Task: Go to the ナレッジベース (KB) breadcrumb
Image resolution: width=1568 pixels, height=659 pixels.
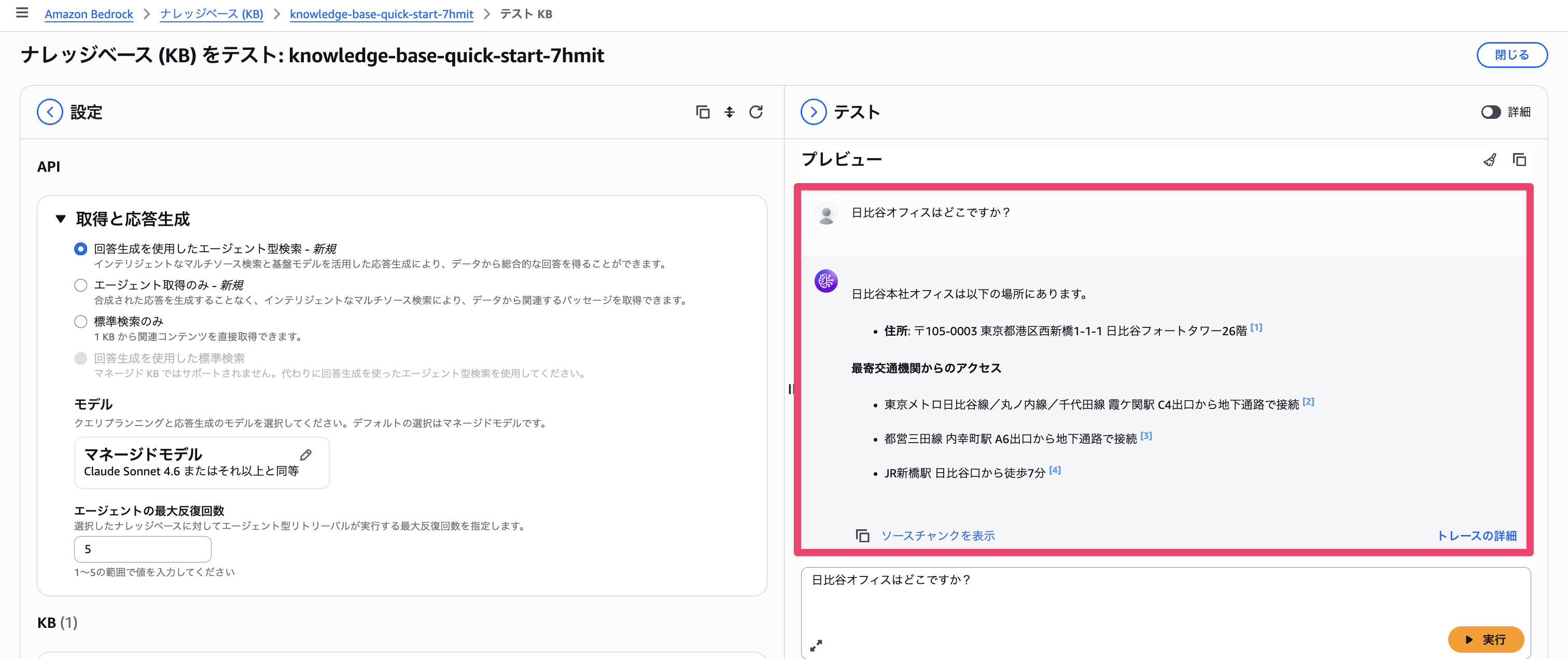Action: 211,14
